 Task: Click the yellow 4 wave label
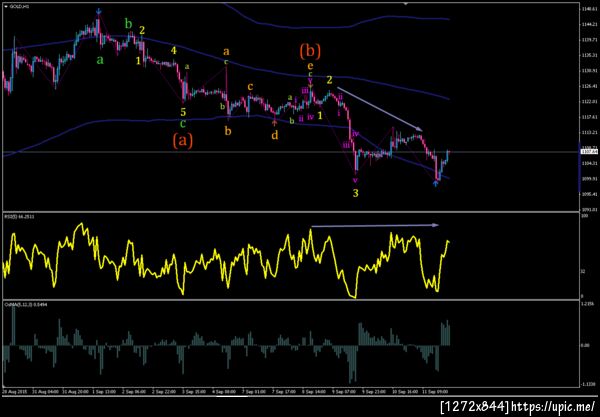click(174, 50)
